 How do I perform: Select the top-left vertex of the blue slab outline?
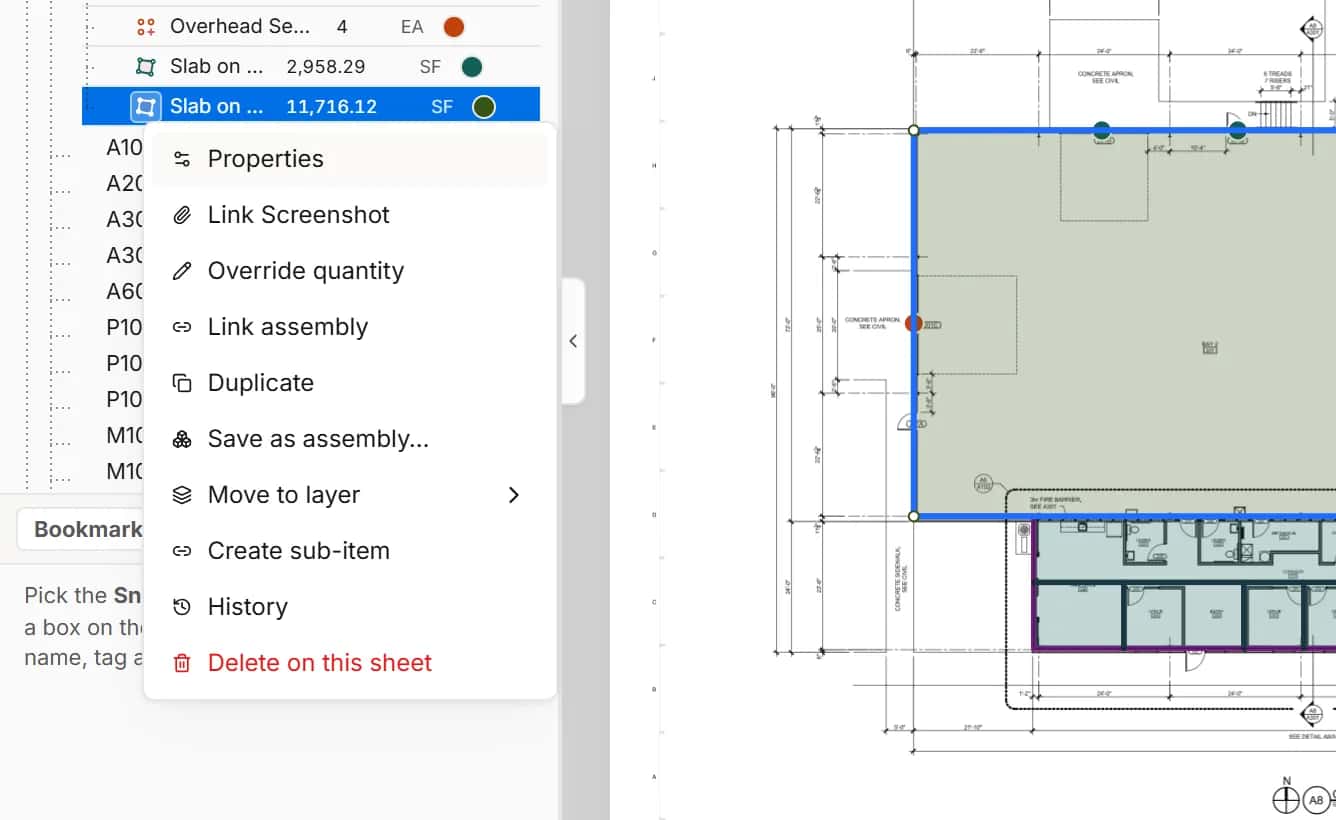(913, 130)
